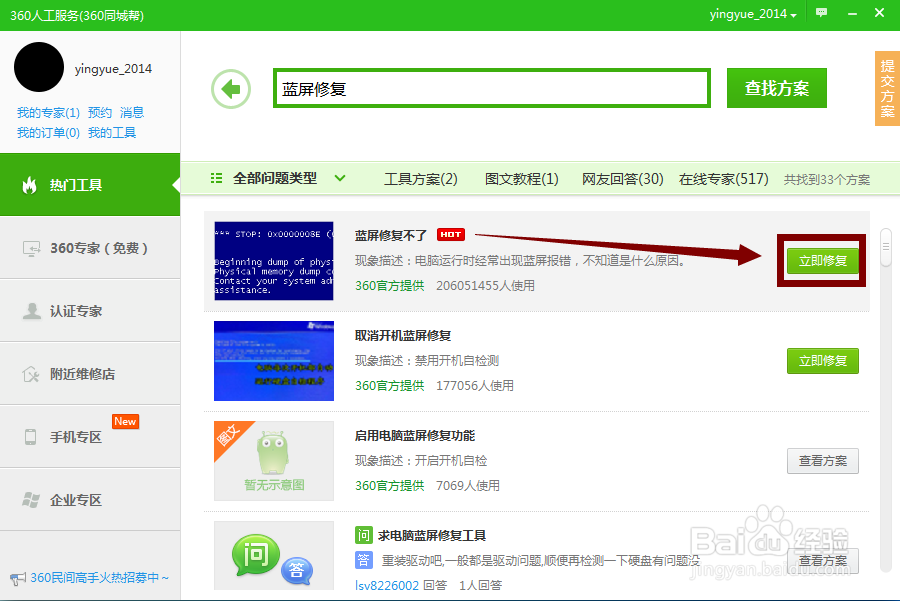
Task: Click the 求电脑蓝屏修复工具 title
Action: (x=432, y=536)
